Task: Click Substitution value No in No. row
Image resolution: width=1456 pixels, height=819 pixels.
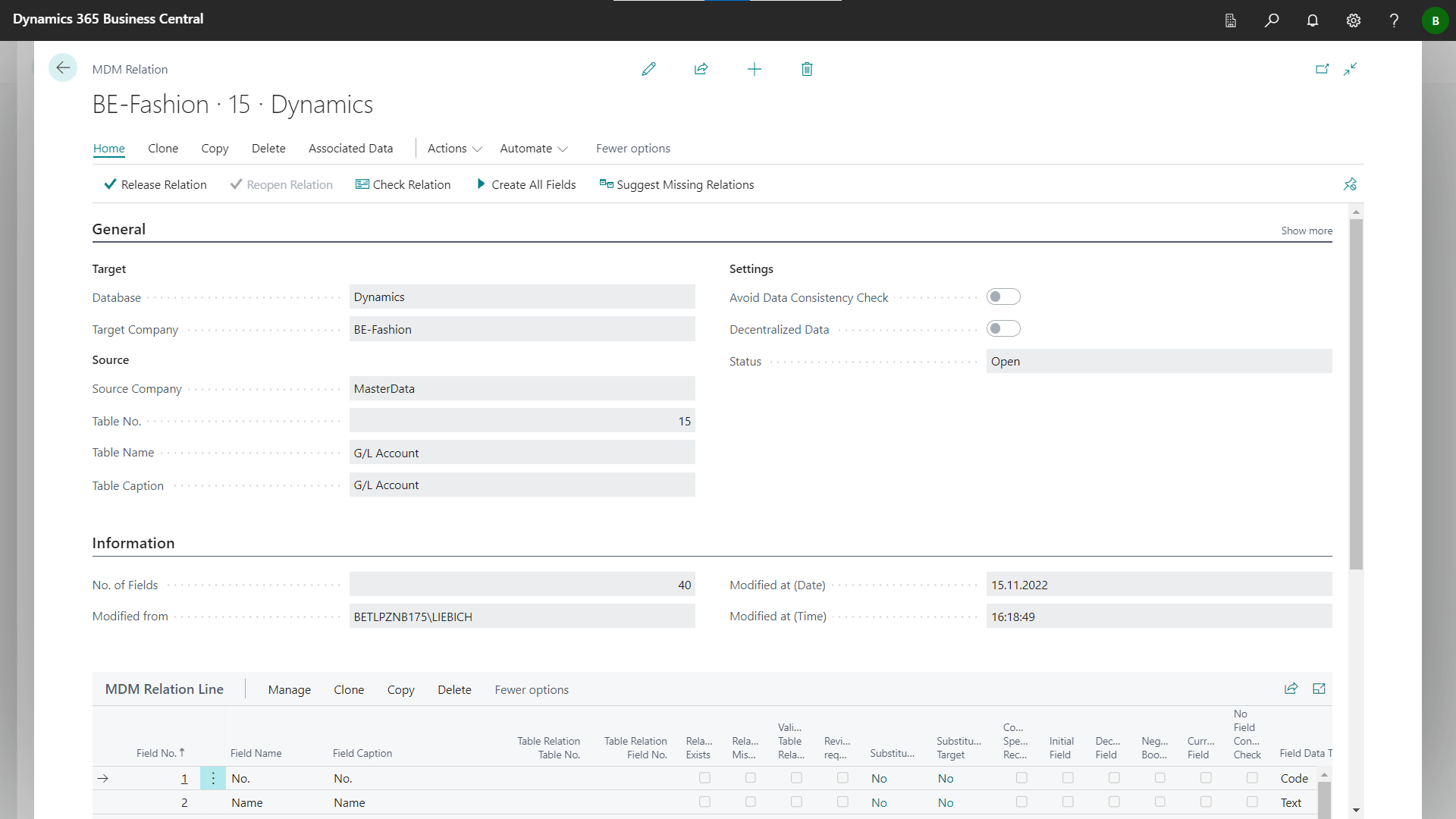Action: (x=879, y=778)
